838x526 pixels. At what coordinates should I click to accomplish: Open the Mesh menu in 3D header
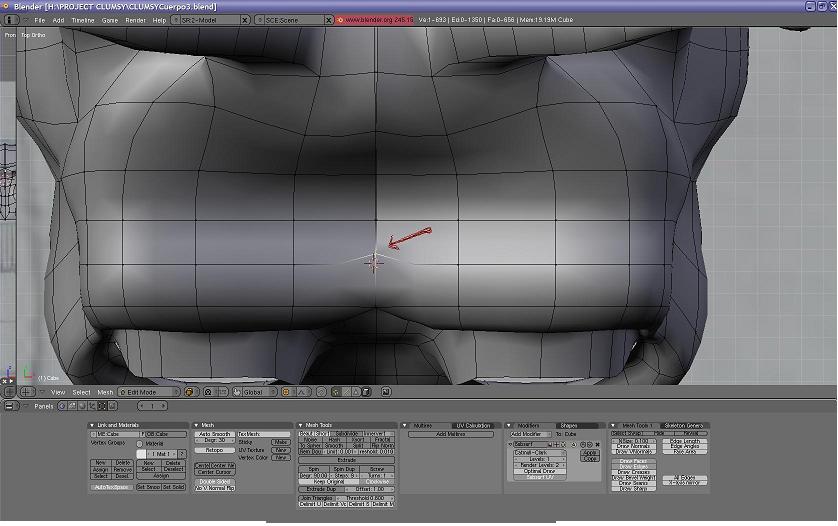click(x=105, y=392)
